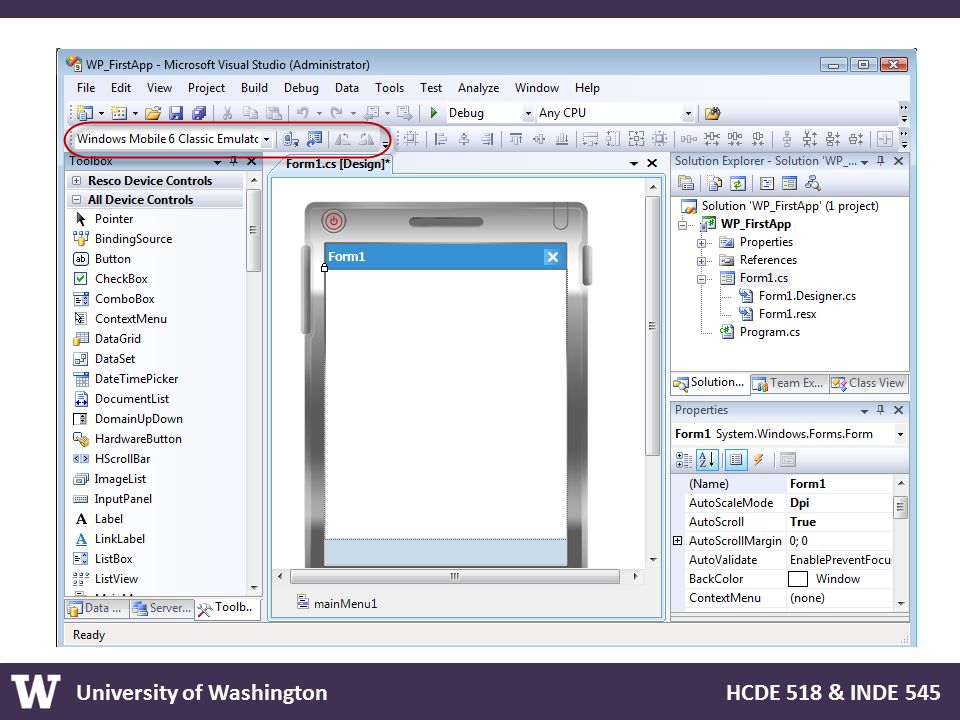Switch to the Data Sources tab

97,608
